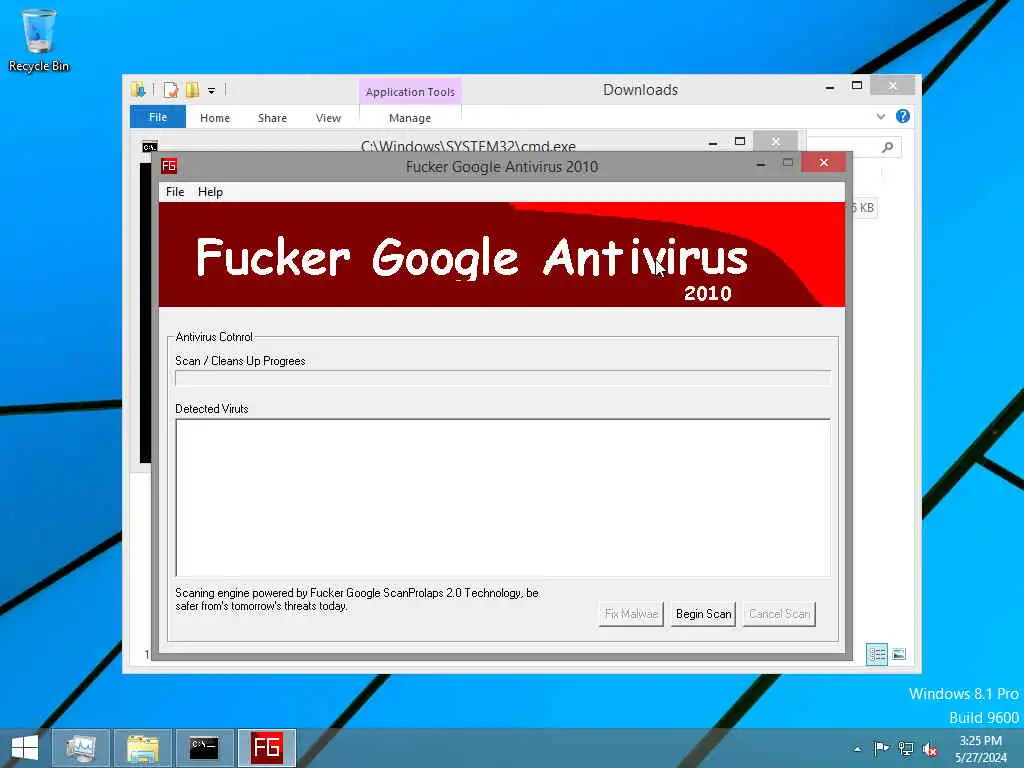Minimize the cmd.exe window
Screen dimensions: 1024x768
coord(713,143)
